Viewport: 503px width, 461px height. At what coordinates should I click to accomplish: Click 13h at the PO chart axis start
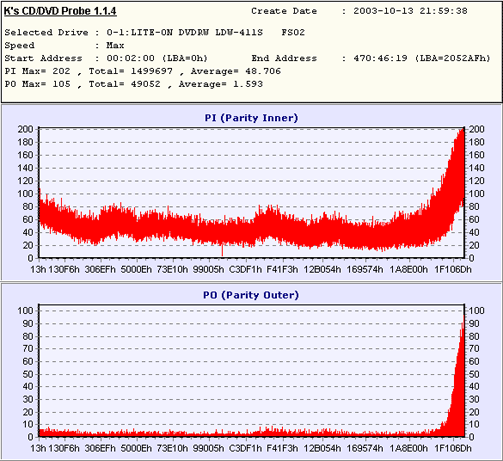point(38,448)
